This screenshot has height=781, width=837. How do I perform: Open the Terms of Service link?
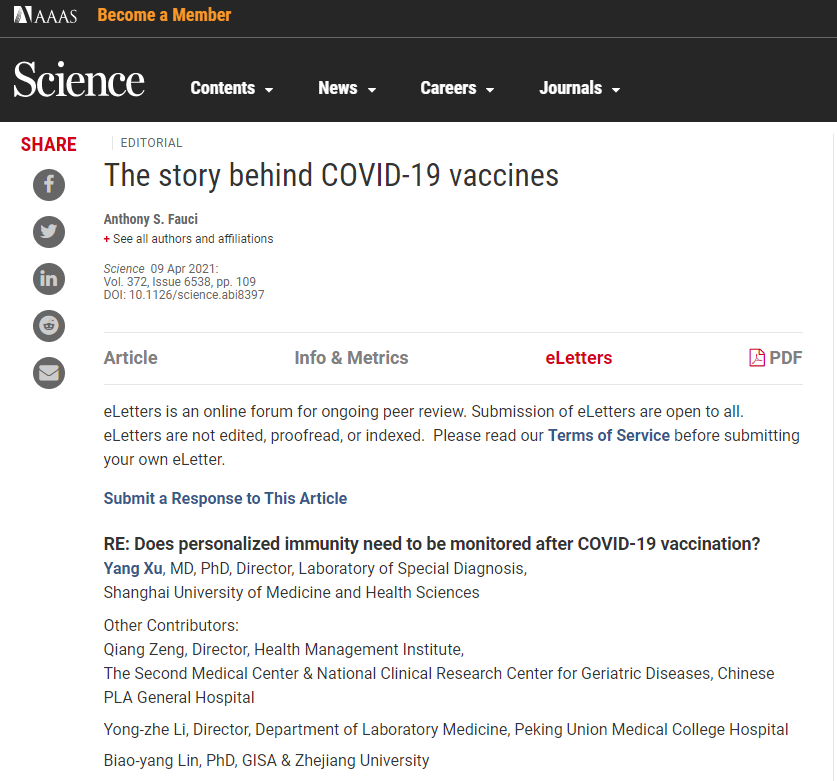coord(608,436)
